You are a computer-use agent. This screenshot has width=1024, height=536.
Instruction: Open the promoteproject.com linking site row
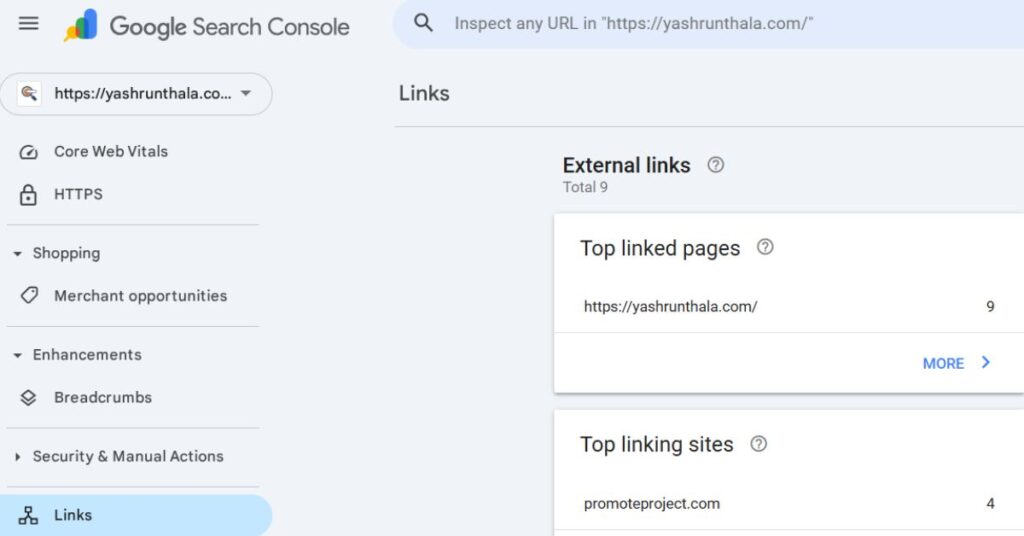652,504
